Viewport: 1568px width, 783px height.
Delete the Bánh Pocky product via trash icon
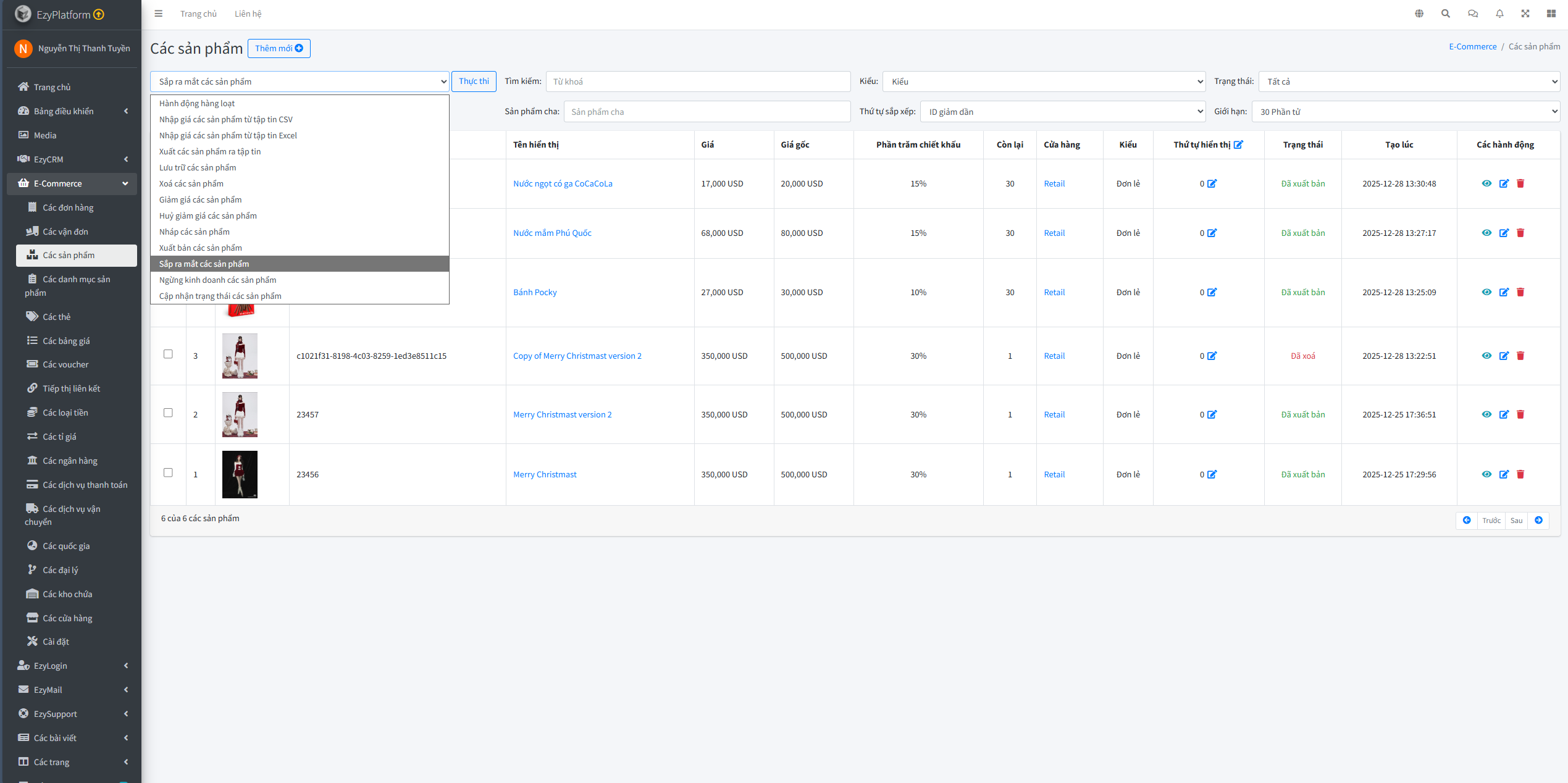coord(1520,292)
